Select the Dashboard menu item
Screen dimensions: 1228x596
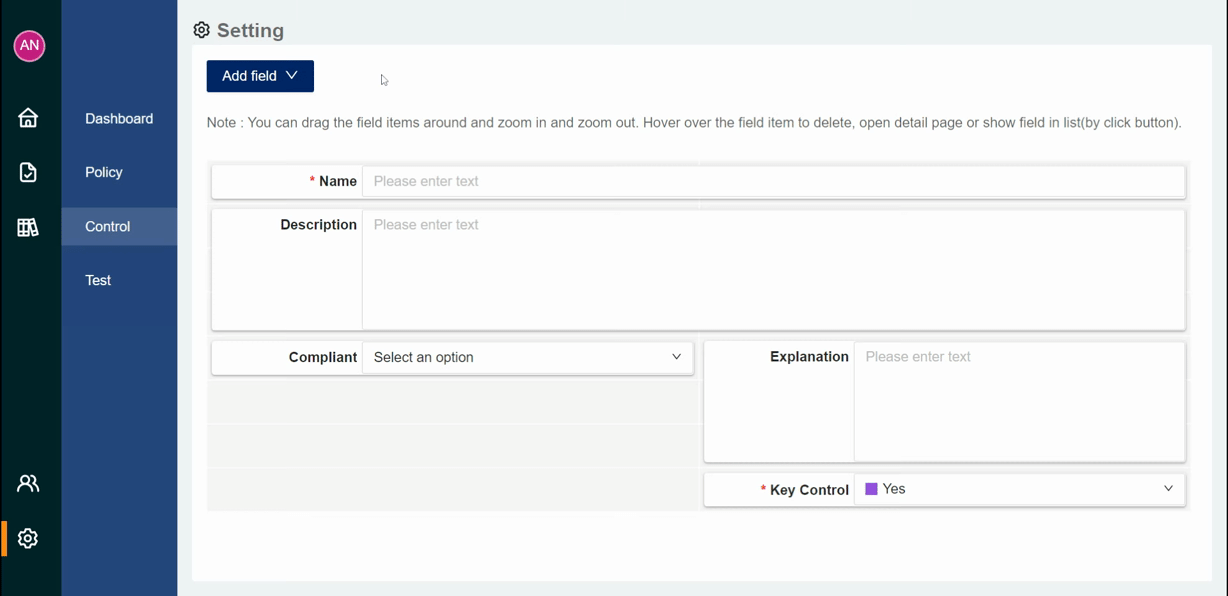119,118
